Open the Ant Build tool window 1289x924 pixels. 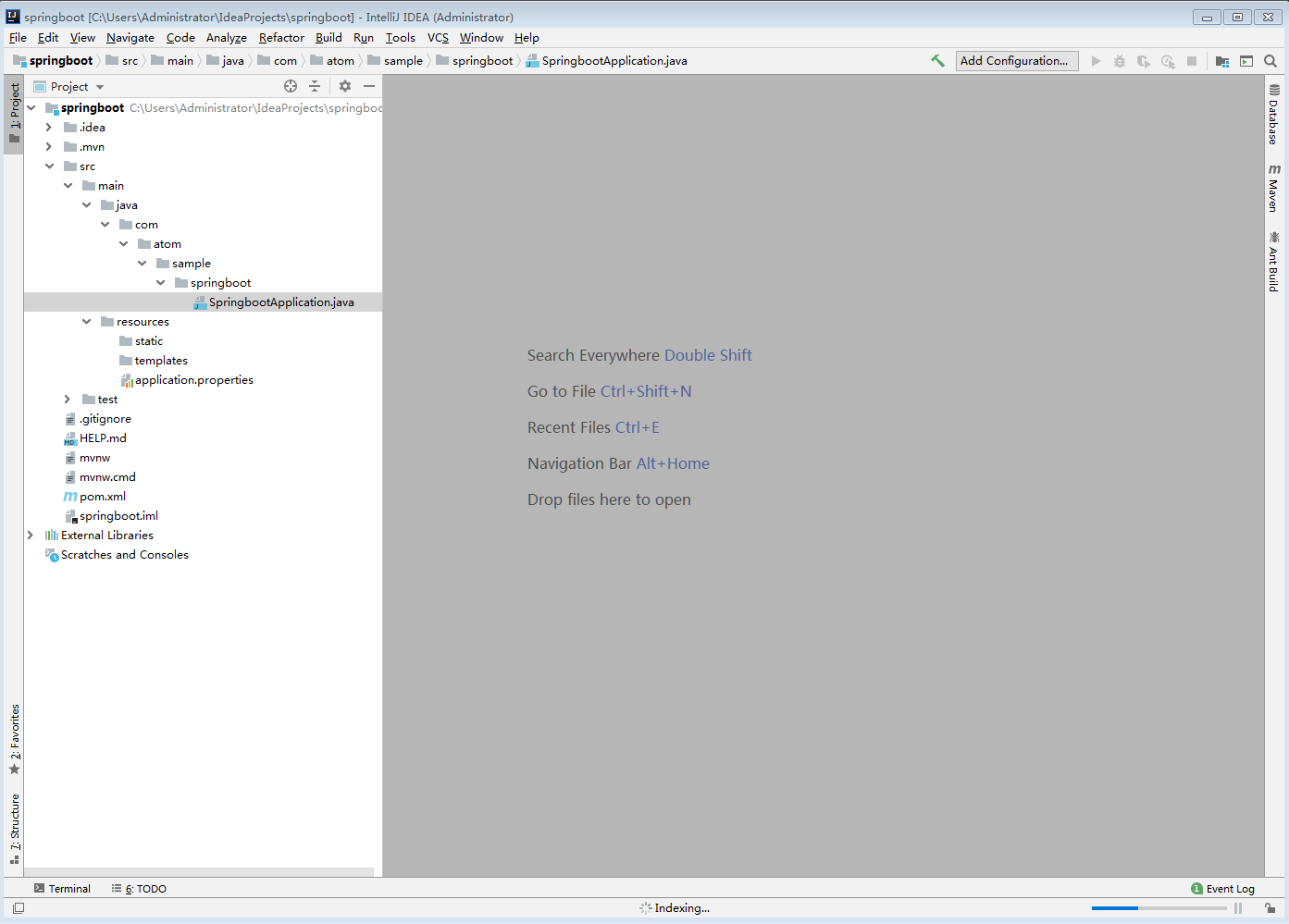click(x=1273, y=262)
